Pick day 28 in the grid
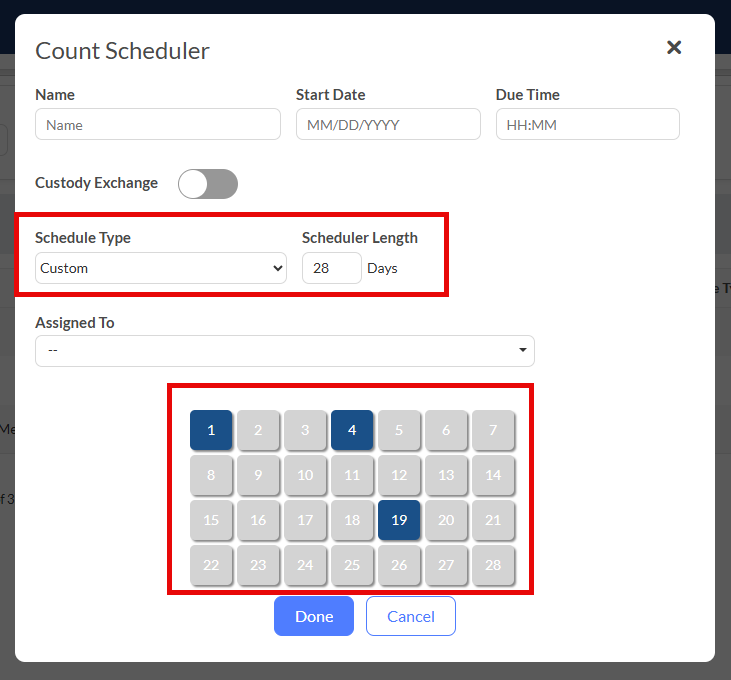 (x=493, y=565)
